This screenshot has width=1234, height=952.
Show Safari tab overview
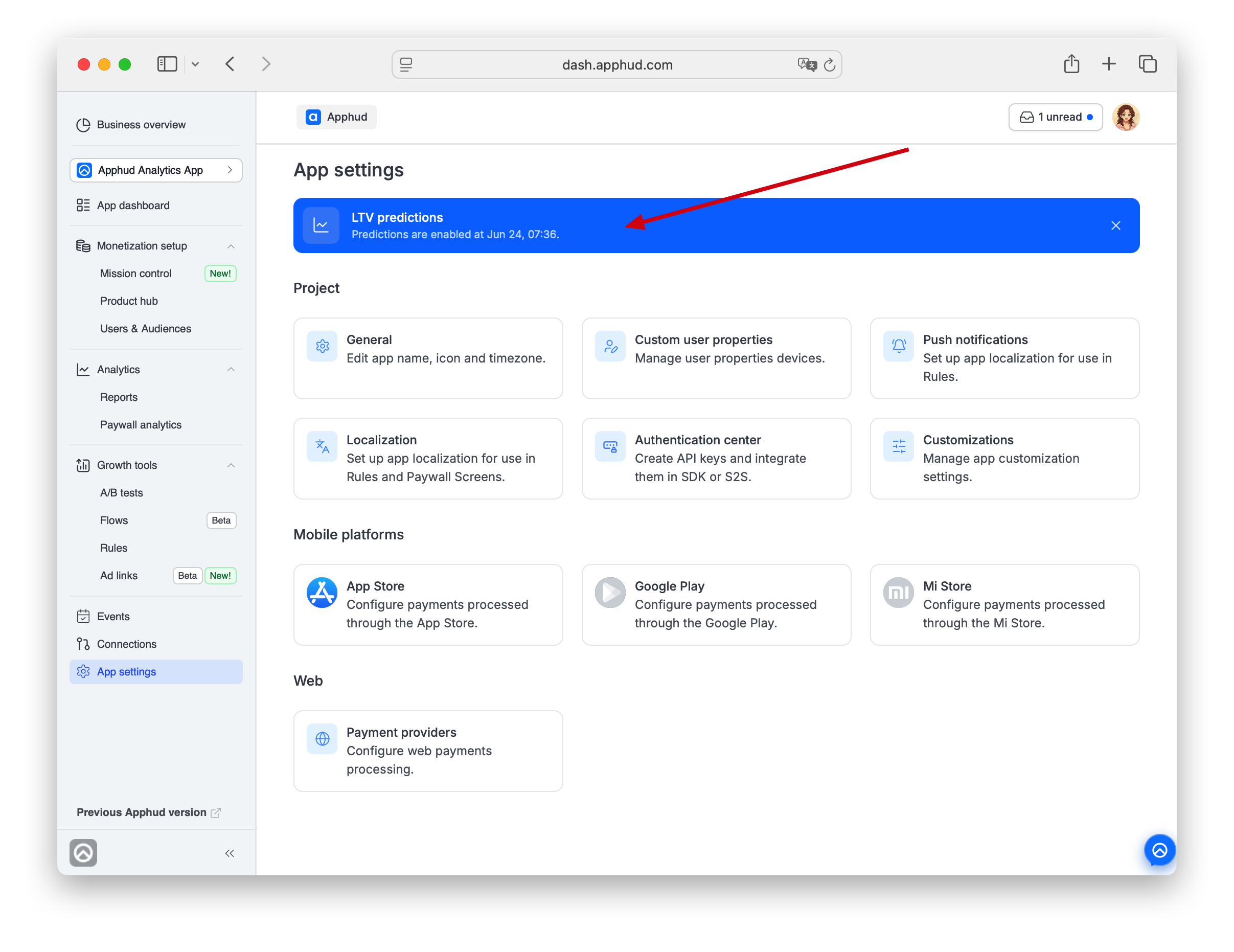pos(1148,64)
